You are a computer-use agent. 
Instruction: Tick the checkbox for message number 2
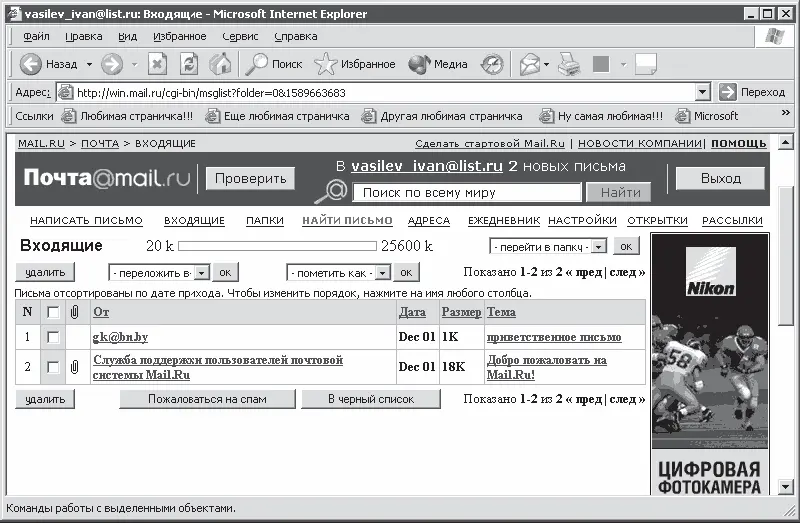click(53, 367)
